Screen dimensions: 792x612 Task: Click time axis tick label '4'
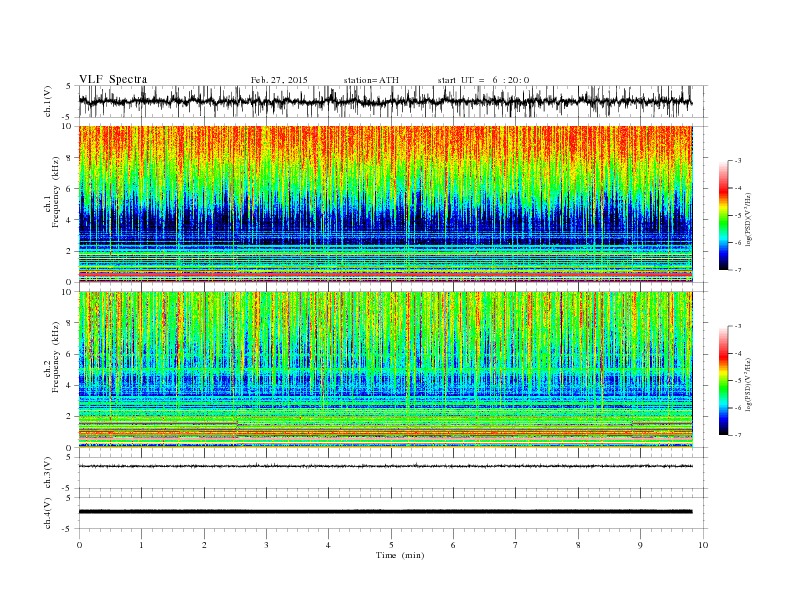(x=328, y=545)
